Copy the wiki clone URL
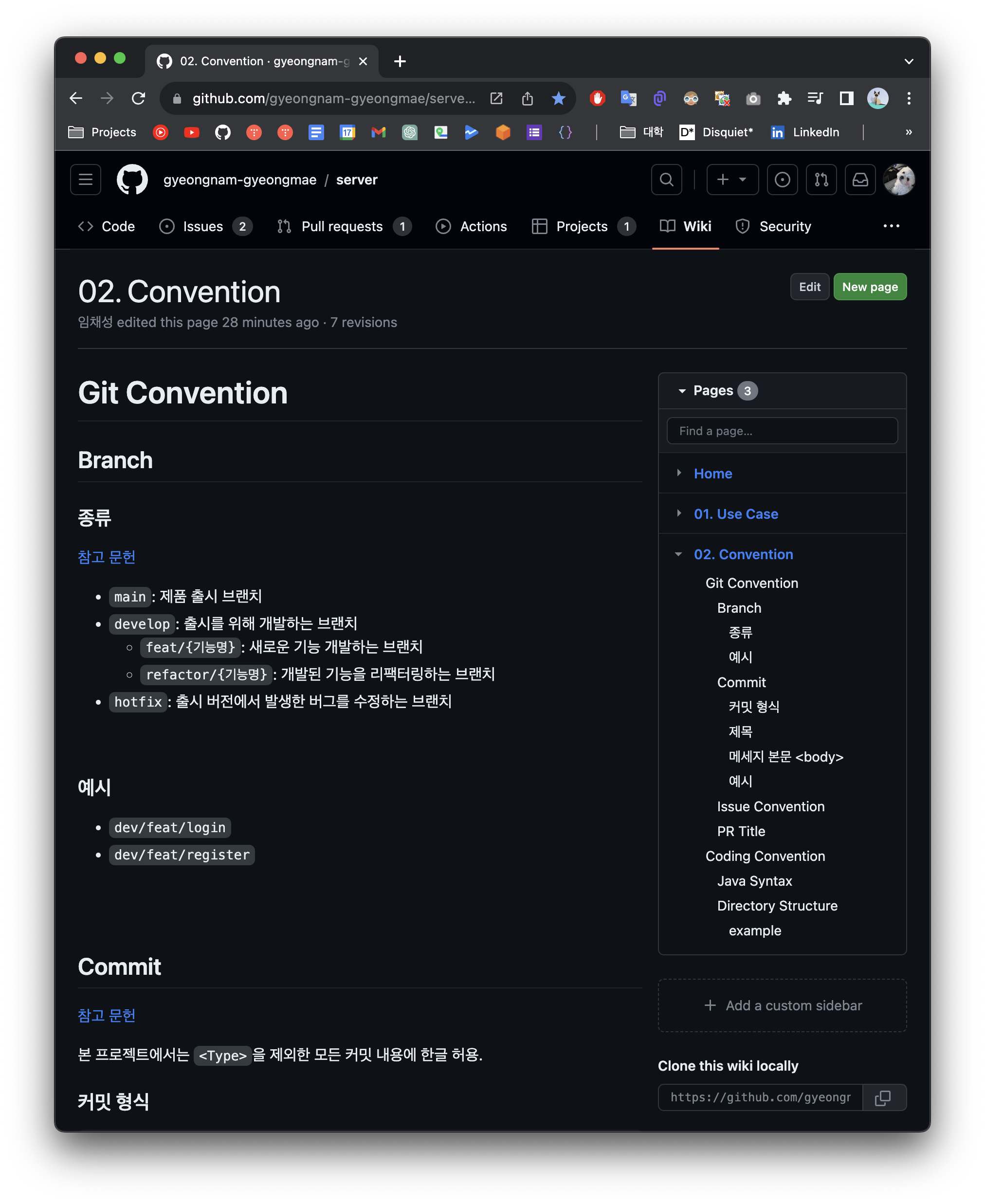This screenshot has width=985, height=1204. coord(883,1097)
